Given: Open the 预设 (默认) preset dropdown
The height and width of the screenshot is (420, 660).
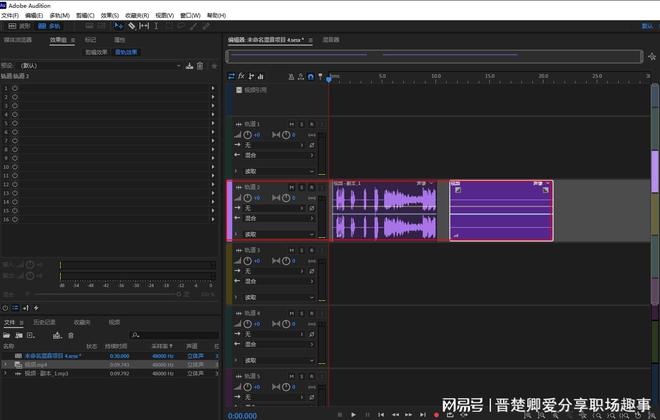Looking at the screenshot, I should click(100, 65).
